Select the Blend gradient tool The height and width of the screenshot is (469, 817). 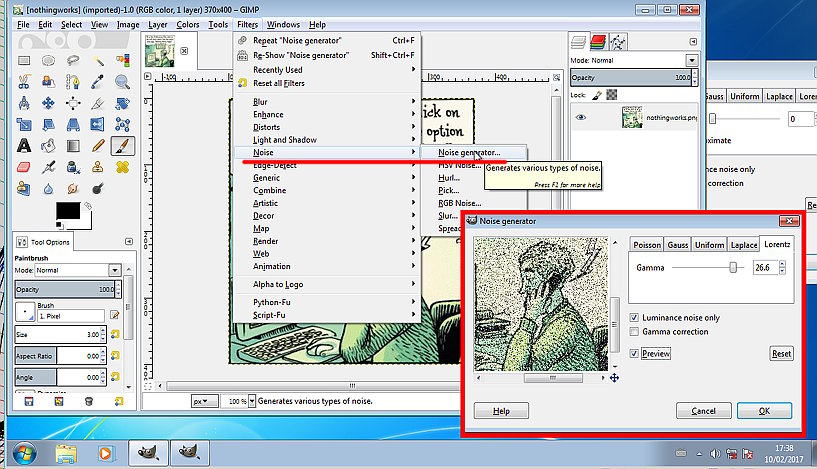[x=73, y=146]
